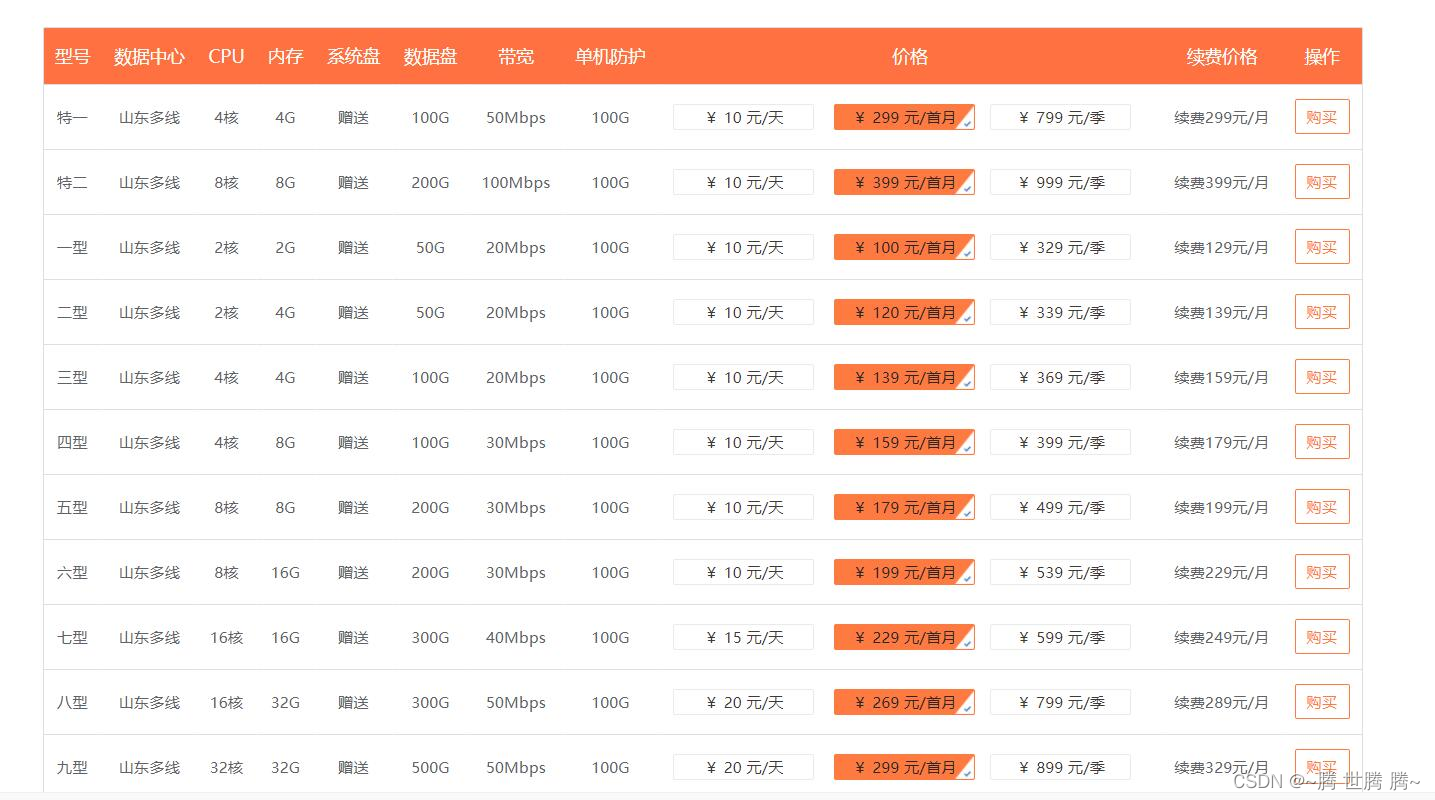
Task: Click 购买 button in 四型 row
Action: pyautogui.click(x=1322, y=442)
